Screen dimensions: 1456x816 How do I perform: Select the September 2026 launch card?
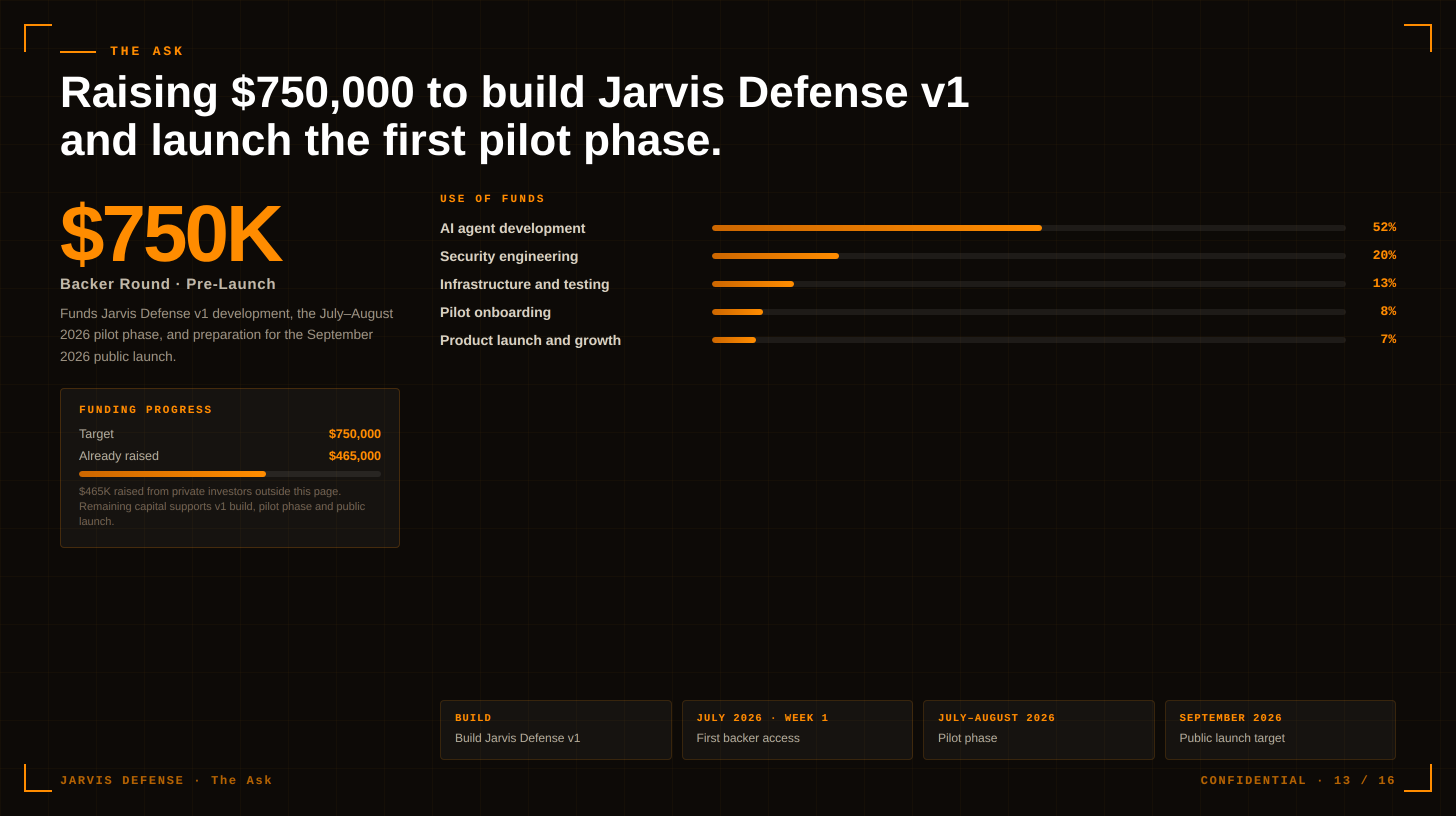[x=1280, y=729]
